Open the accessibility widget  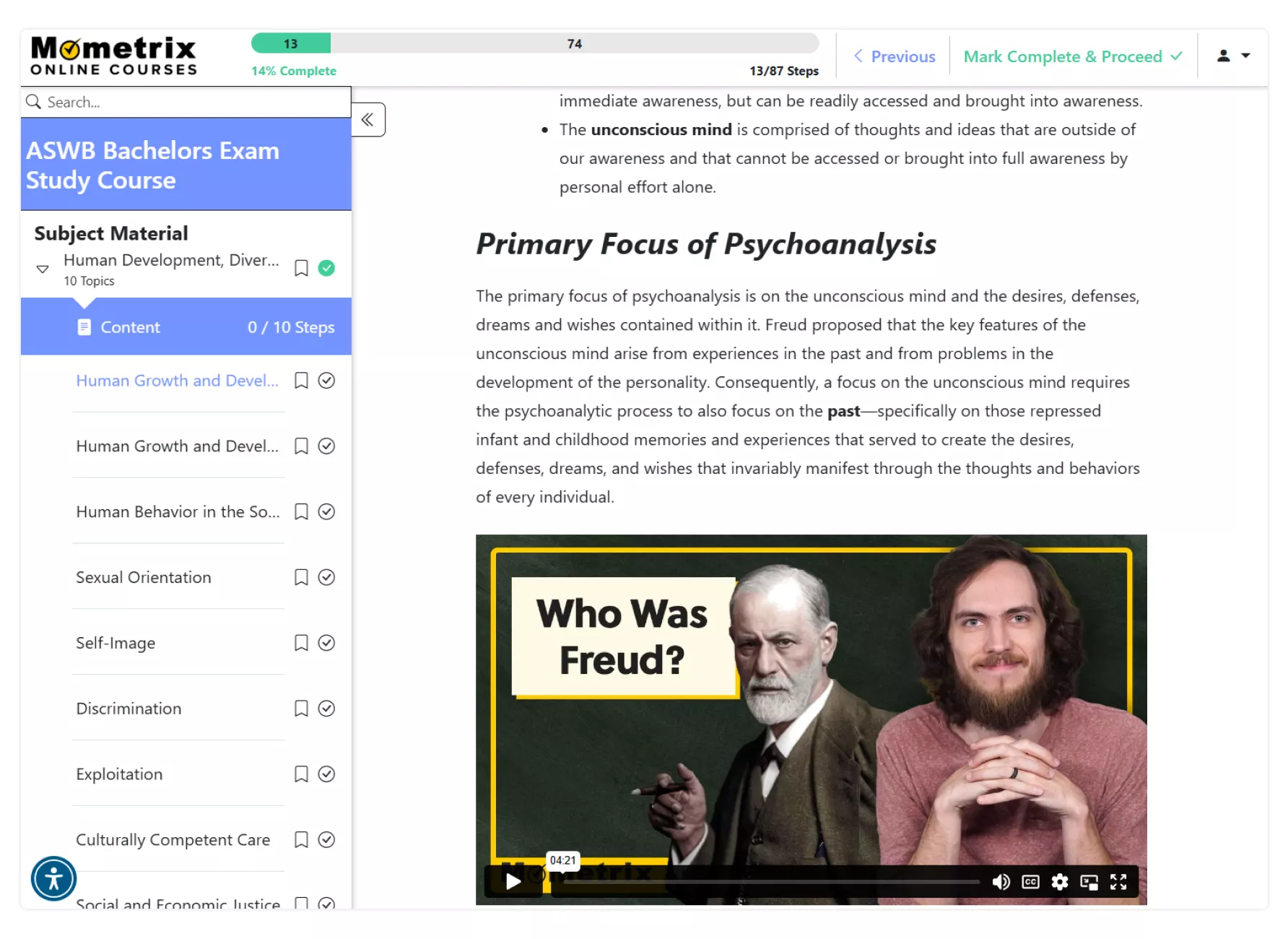(53, 879)
